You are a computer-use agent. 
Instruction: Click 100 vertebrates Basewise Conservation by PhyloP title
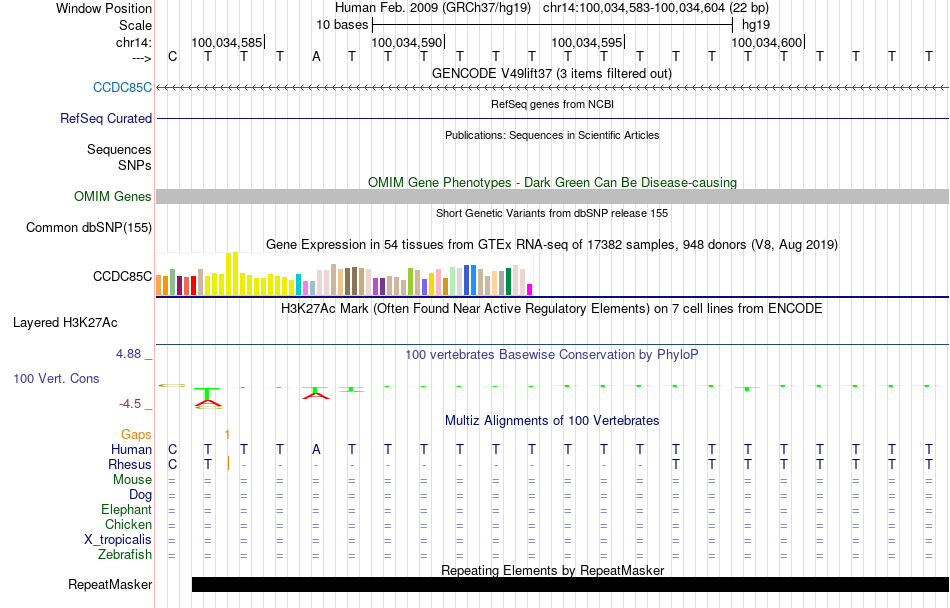552,354
